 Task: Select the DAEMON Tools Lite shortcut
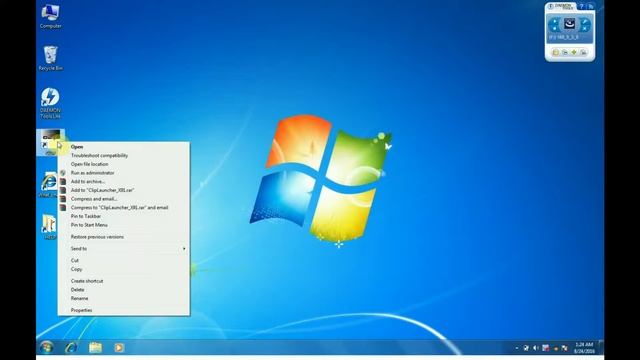(50, 103)
